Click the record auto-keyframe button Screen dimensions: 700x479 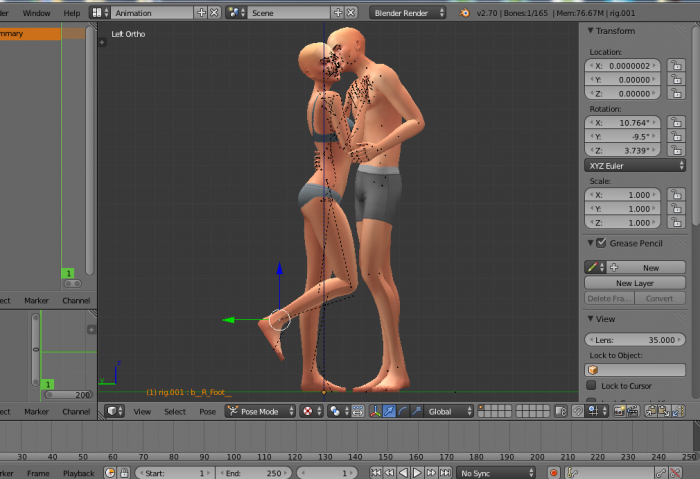[x=554, y=472]
